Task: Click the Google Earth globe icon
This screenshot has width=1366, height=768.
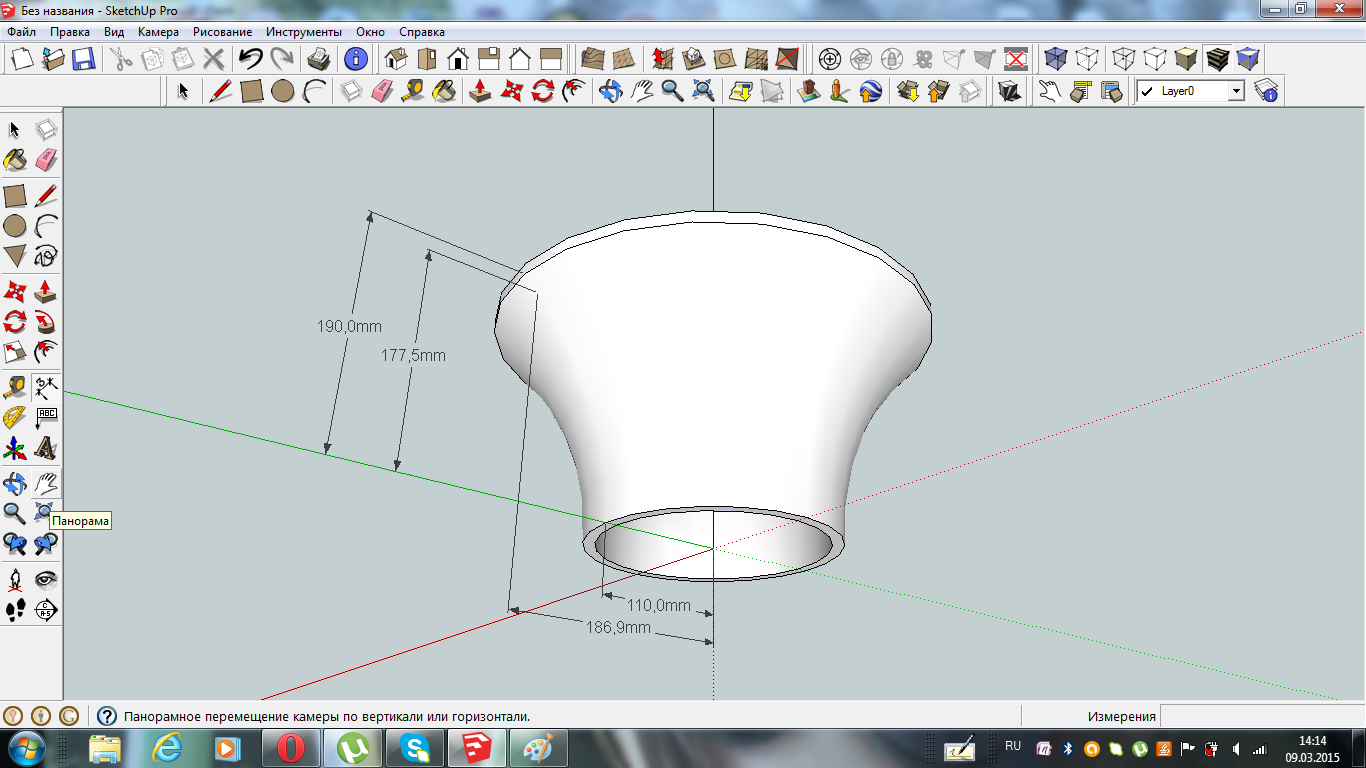Action: [870, 92]
